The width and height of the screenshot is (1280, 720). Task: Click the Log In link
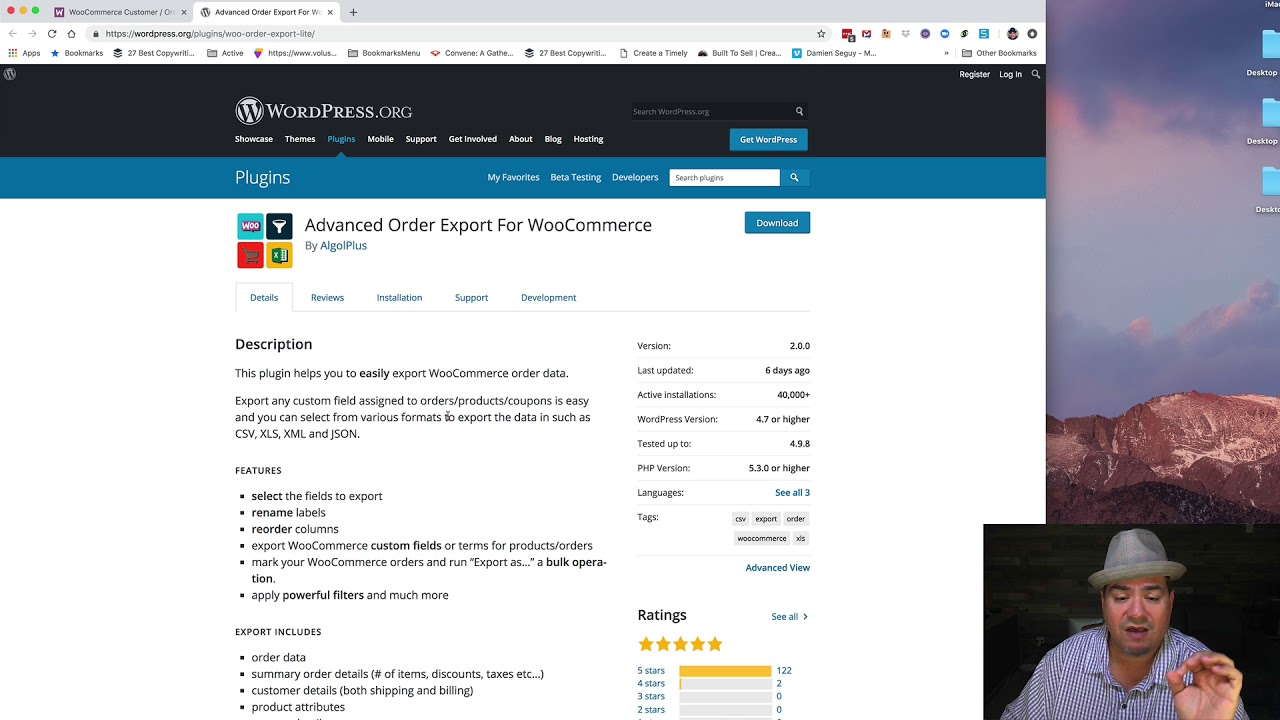click(x=1011, y=74)
